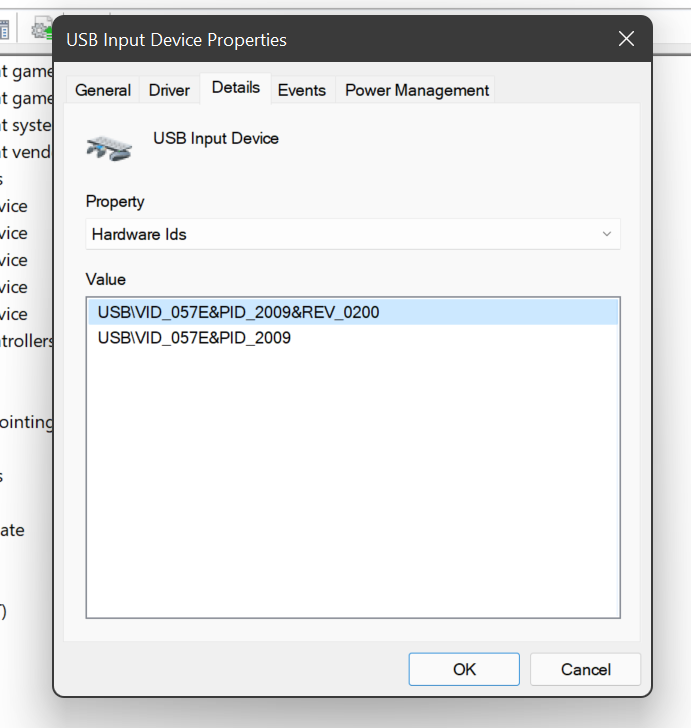Close the USB Input Device Properties dialog
691x728 pixels.
pos(626,39)
